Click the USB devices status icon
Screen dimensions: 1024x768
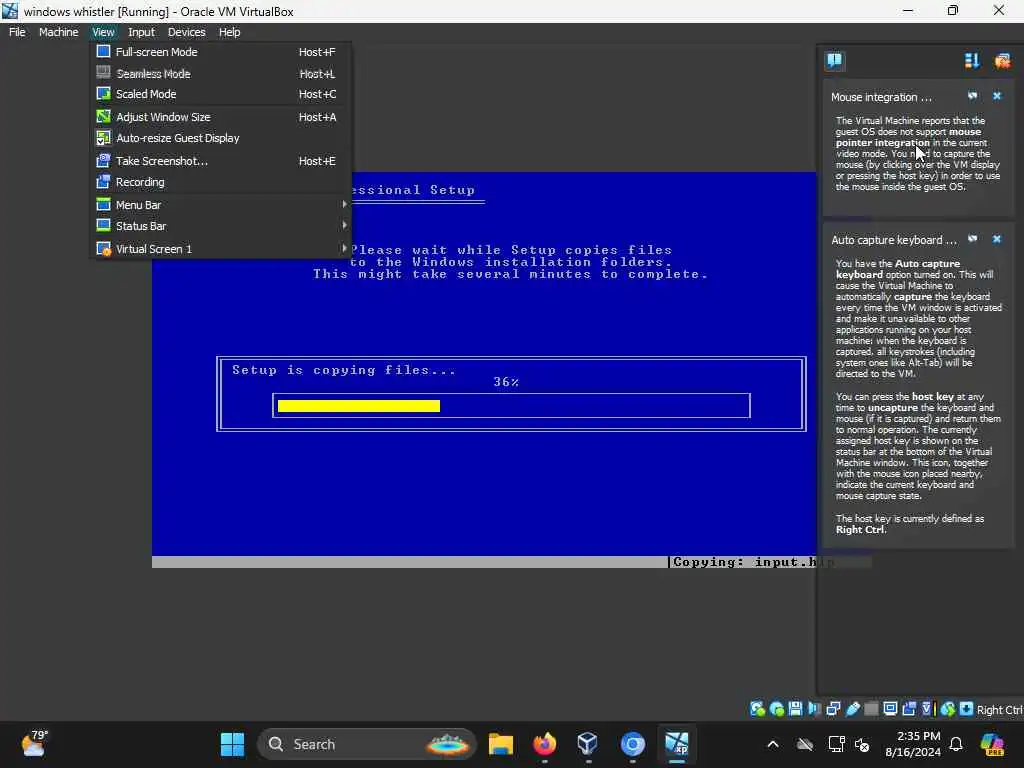(853, 709)
